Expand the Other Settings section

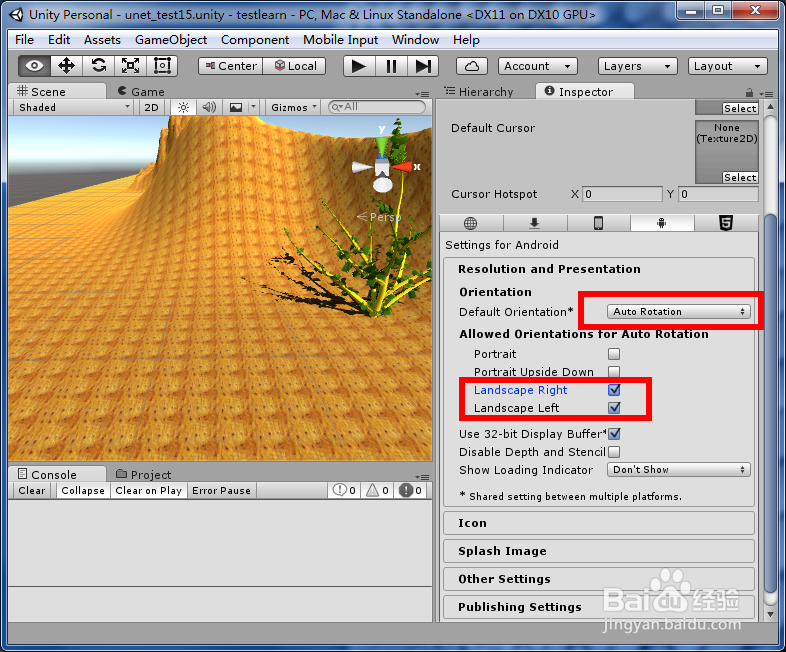tap(599, 579)
